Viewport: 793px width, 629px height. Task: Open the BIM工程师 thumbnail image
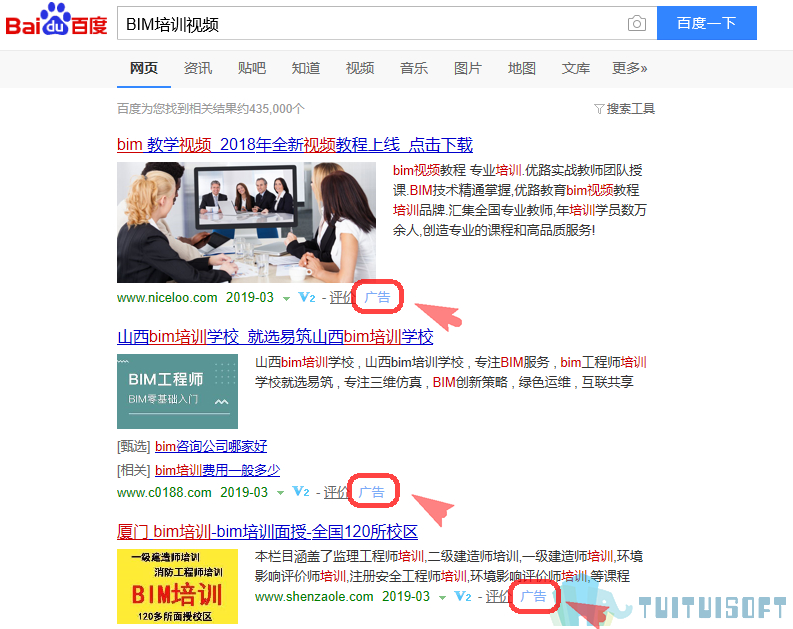click(178, 391)
